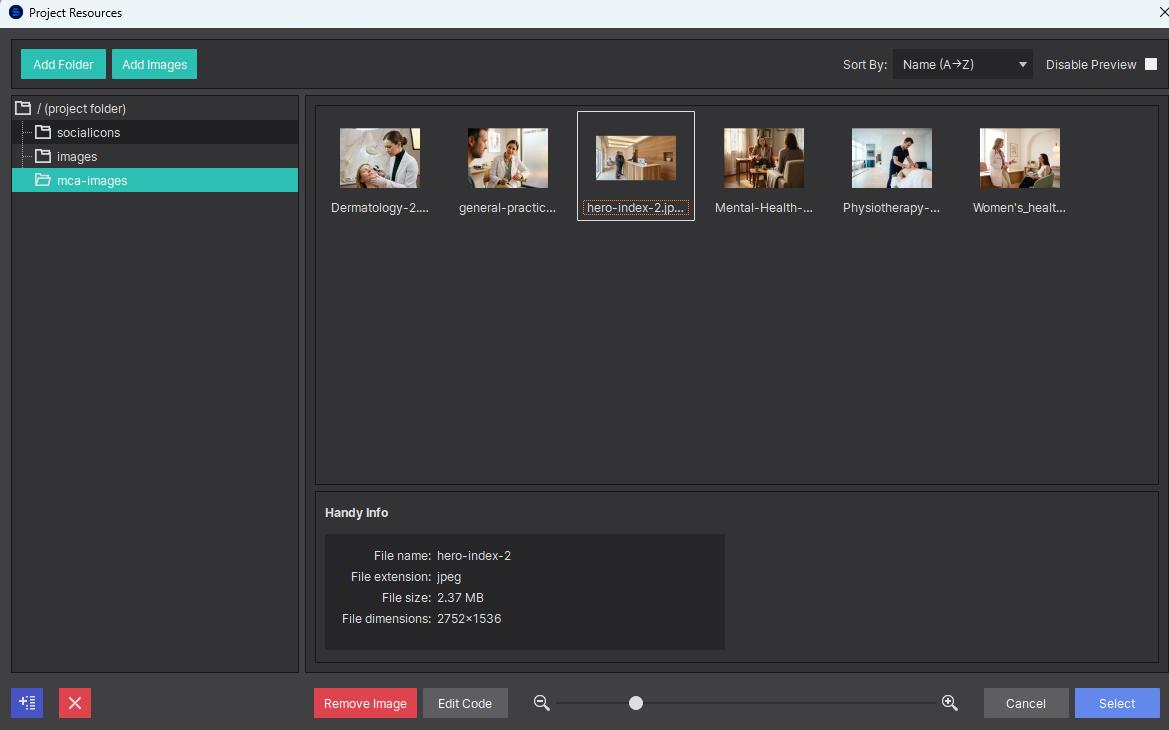Click the folder icon beside images
1169x730 pixels.
pos(43,157)
